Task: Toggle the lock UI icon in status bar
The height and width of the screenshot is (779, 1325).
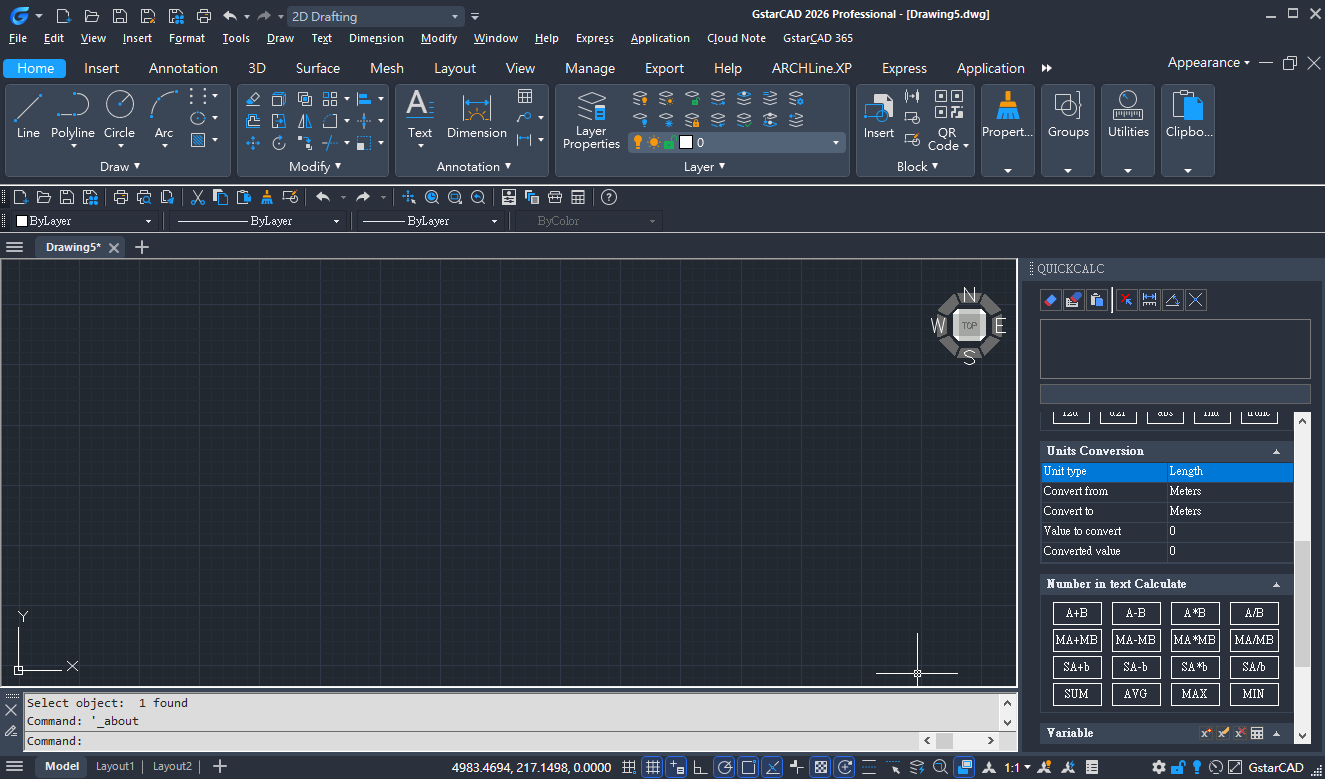Action: (x=1178, y=767)
